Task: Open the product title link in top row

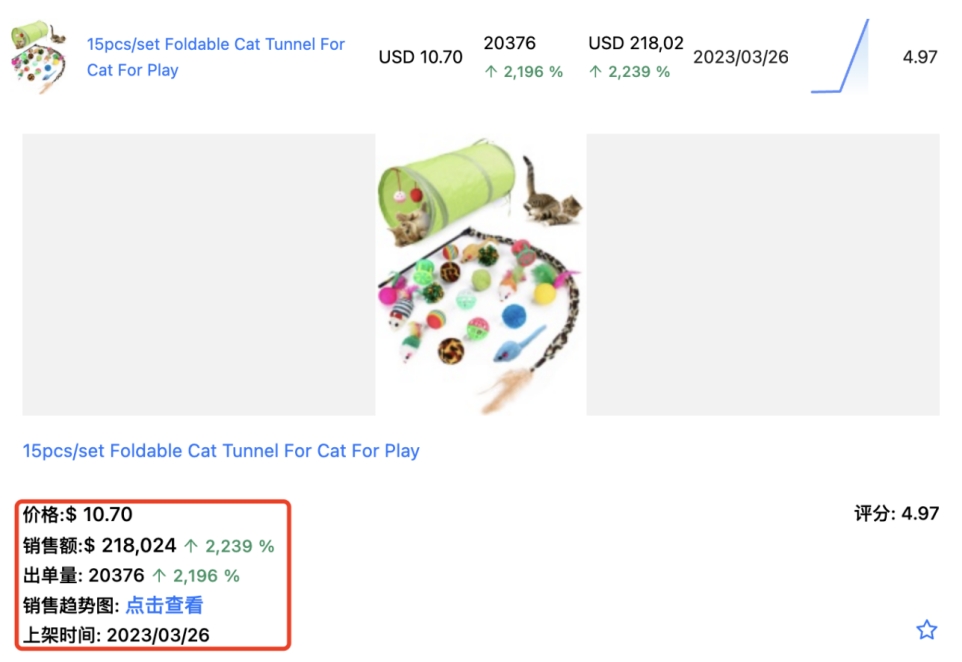Action: [x=216, y=57]
